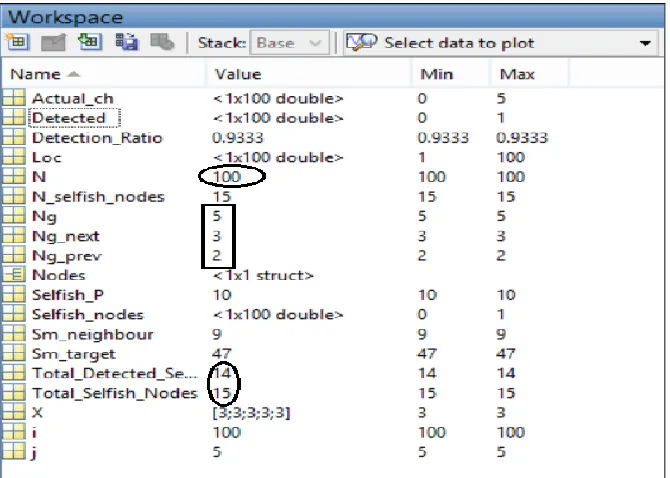Click the Ng_prev variable icon
Screen dimensions: 670x478
(x=14, y=255)
